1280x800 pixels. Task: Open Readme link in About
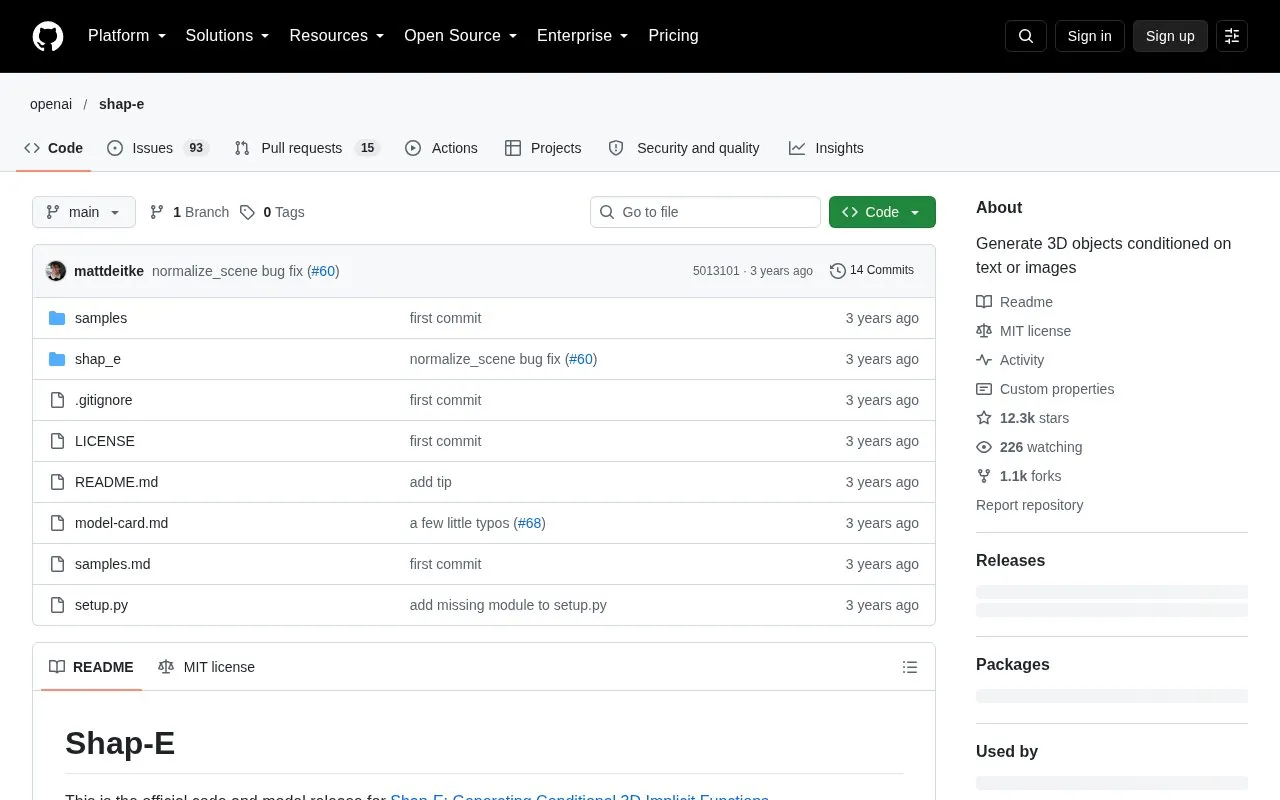pos(1014,302)
